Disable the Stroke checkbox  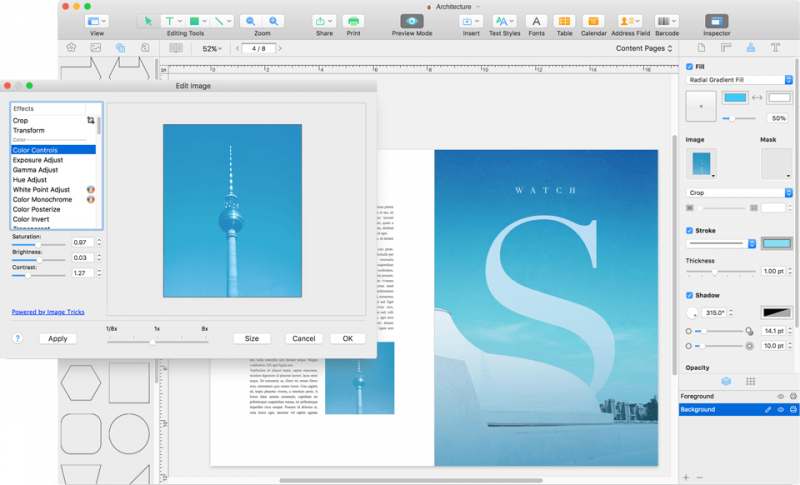click(689, 231)
